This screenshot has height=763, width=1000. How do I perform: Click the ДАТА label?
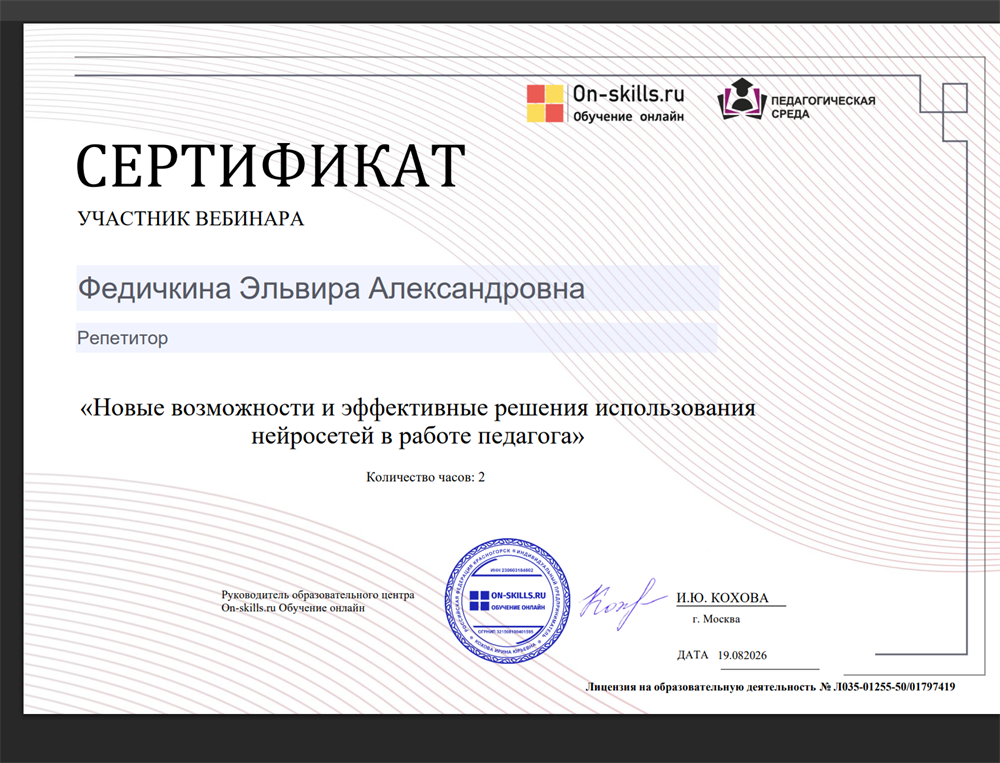693,655
